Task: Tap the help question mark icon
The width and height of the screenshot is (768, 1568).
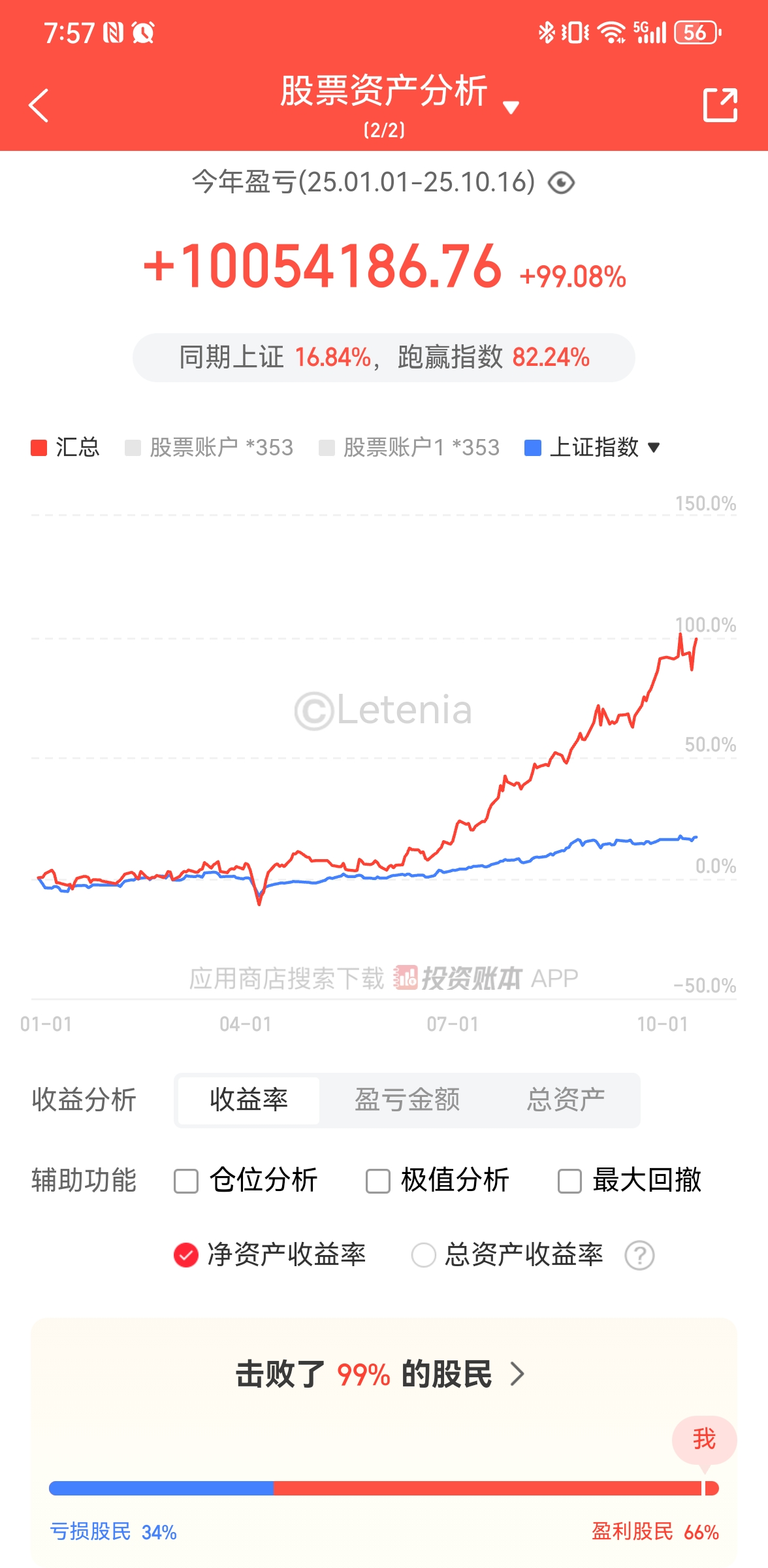Action: click(x=639, y=1255)
